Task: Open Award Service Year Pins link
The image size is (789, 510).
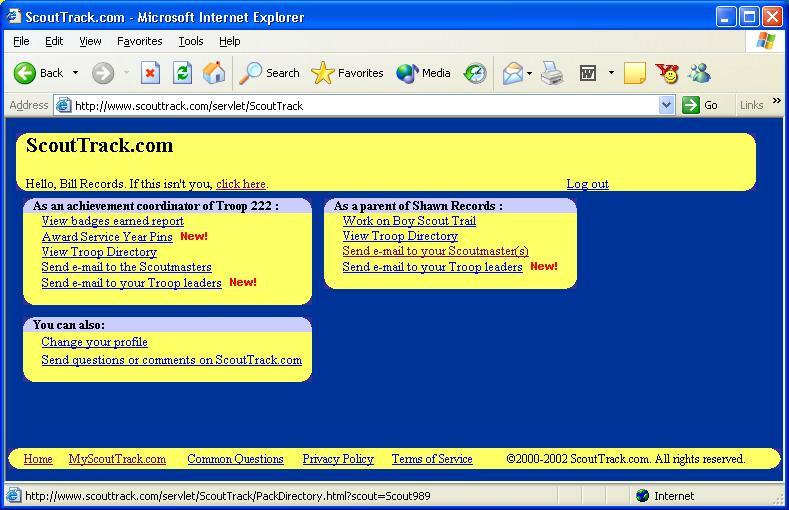Action: (x=107, y=236)
